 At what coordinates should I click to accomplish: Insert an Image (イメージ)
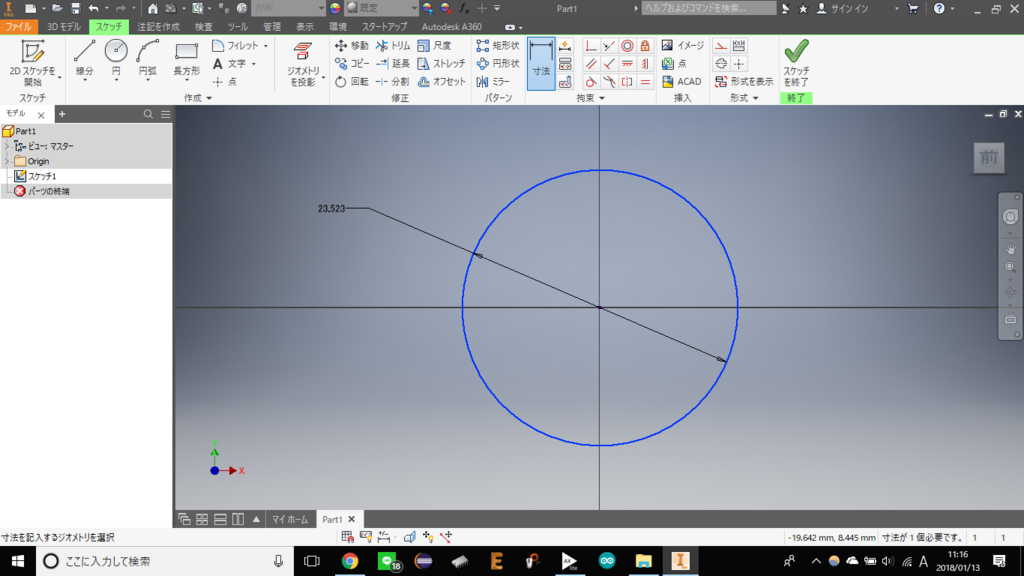click(682, 46)
